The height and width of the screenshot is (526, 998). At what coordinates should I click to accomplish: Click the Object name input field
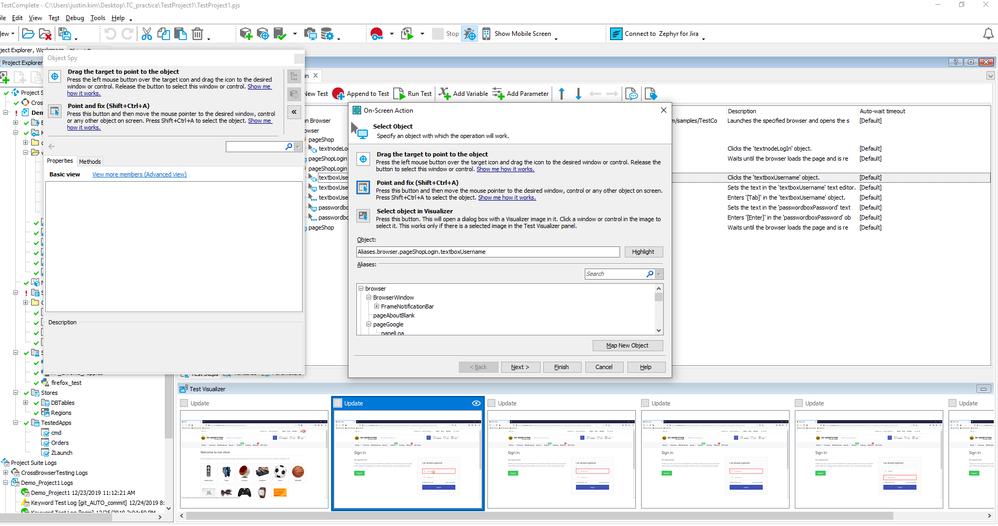click(488, 252)
